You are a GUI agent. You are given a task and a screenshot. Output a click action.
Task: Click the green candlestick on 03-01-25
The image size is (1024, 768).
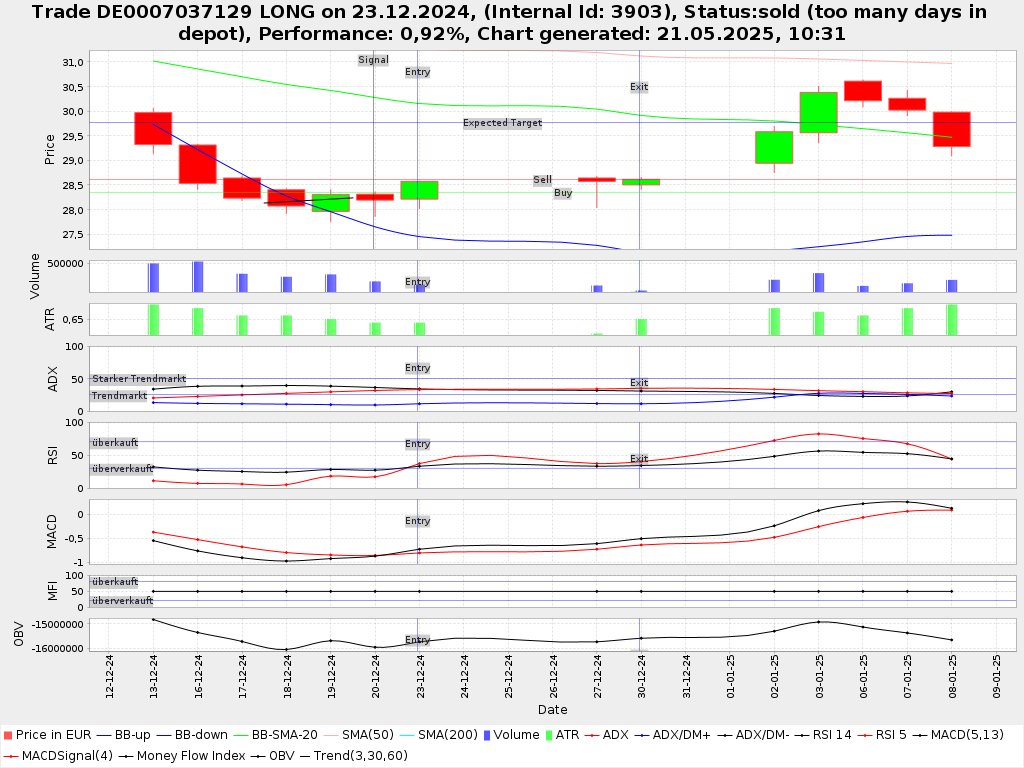(818, 112)
